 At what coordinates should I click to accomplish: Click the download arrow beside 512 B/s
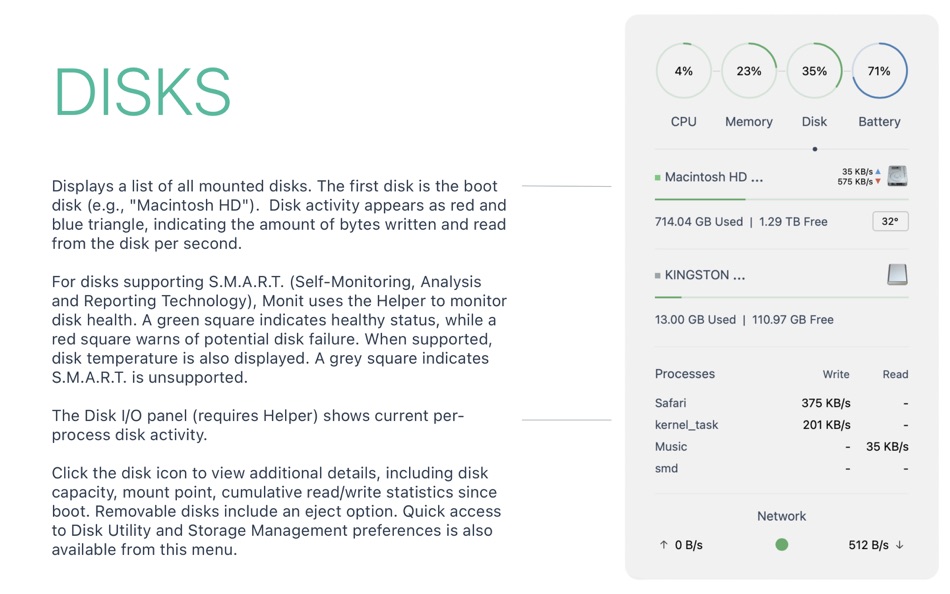tap(900, 545)
